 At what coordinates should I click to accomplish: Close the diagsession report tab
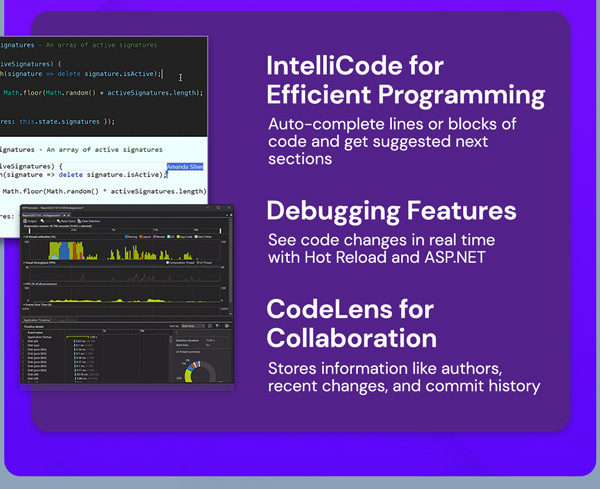(x=69, y=215)
